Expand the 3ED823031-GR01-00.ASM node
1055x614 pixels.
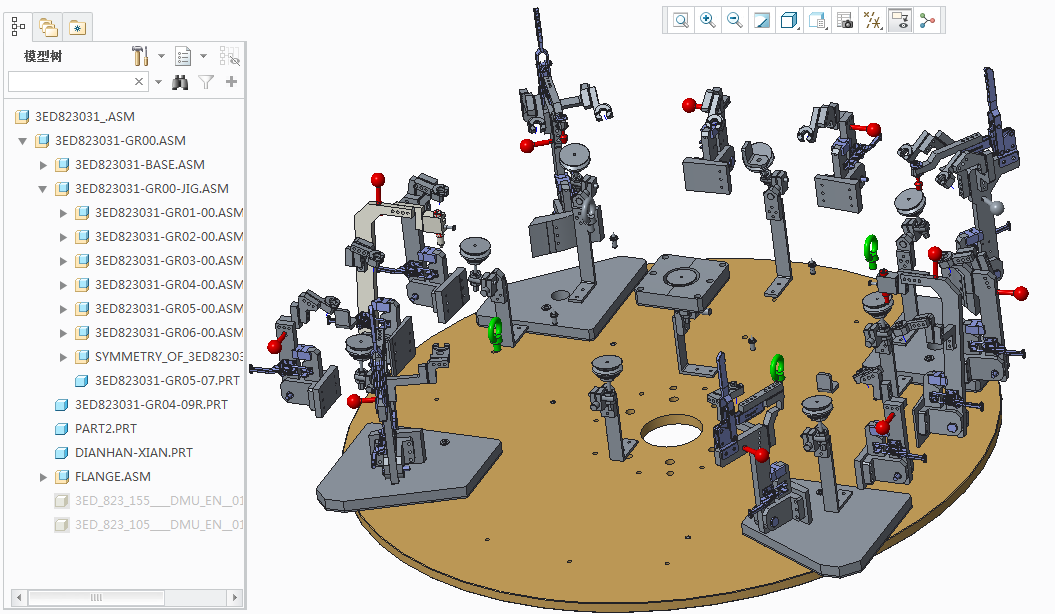pyautogui.click(x=63, y=213)
